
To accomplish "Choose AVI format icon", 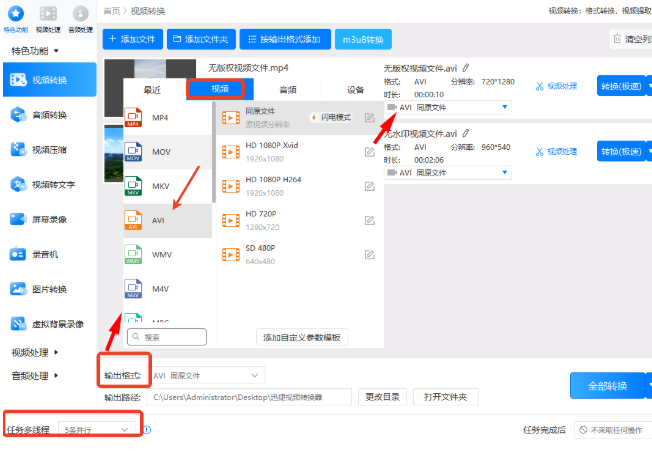I will (x=133, y=220).
